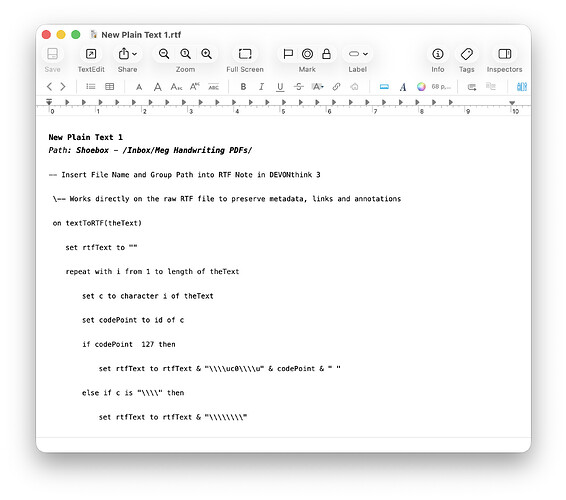The height and width of the screenshot is (500, 566).
Task: Open the Tags icon
Action: coord(466,54)
